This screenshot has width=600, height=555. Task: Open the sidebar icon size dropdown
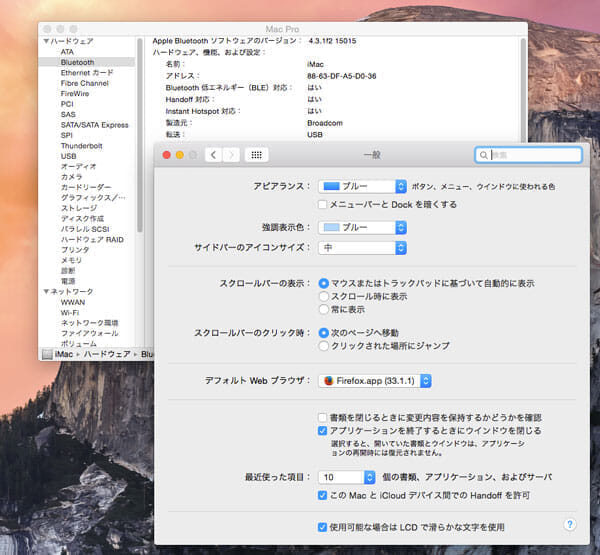[x=362, y=247]
